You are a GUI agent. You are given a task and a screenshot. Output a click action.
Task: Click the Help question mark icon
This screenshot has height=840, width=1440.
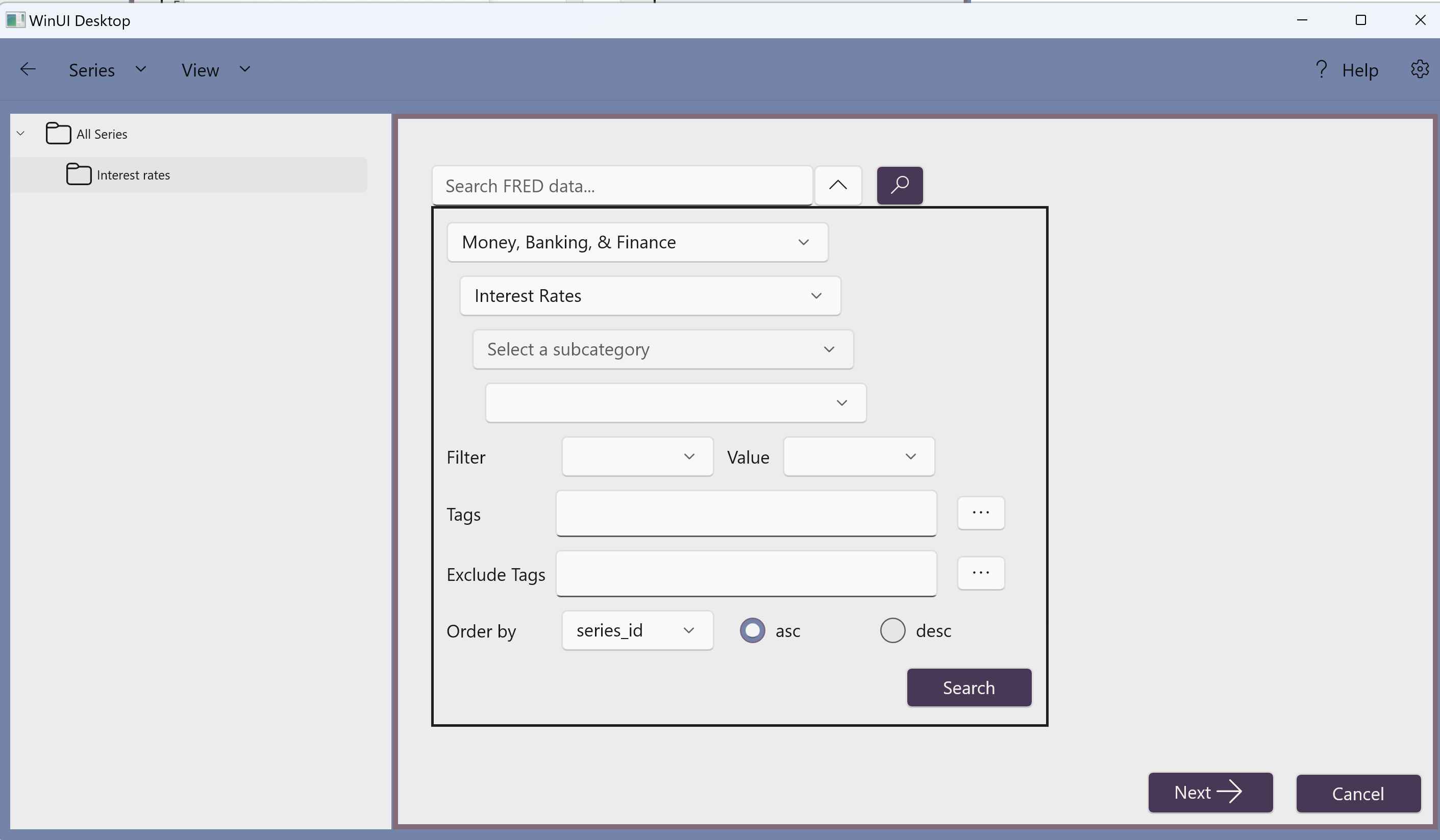pos(1321,70)
